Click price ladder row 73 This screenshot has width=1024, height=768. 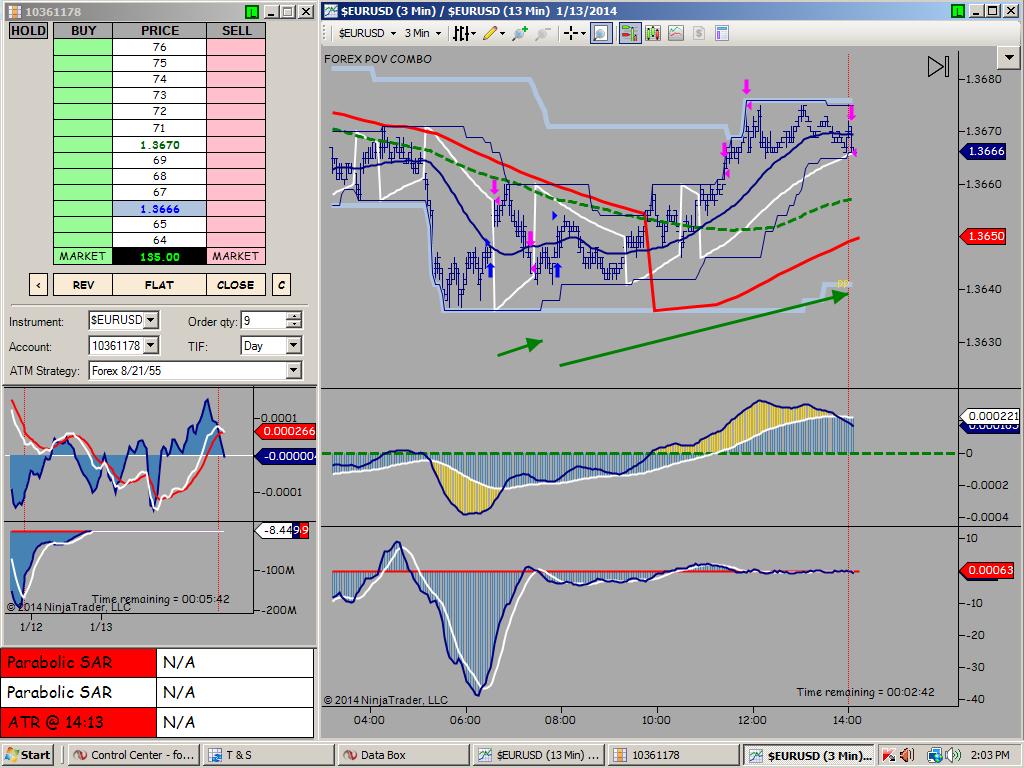pos(159,95)
